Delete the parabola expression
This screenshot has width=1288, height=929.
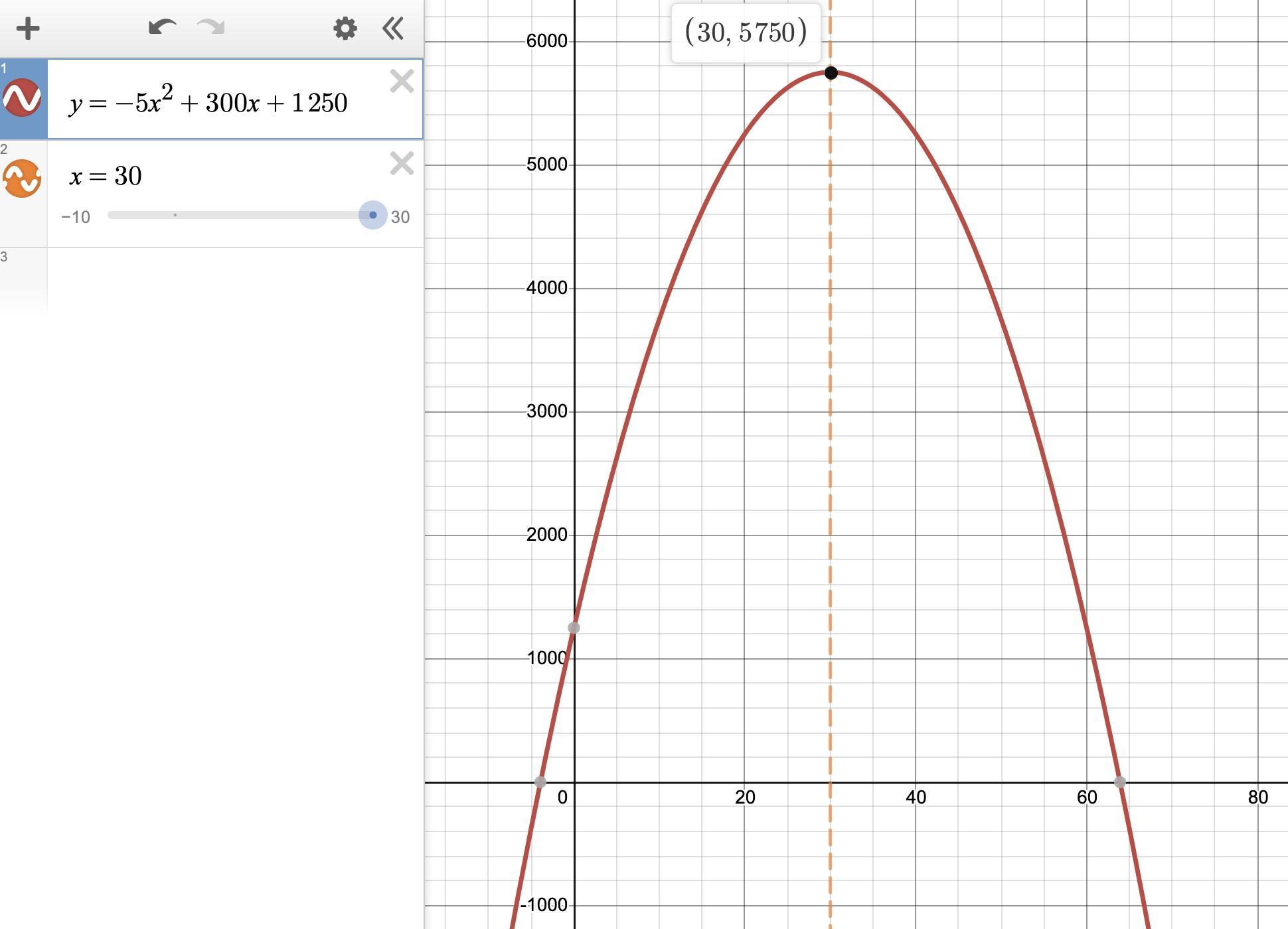402,82
